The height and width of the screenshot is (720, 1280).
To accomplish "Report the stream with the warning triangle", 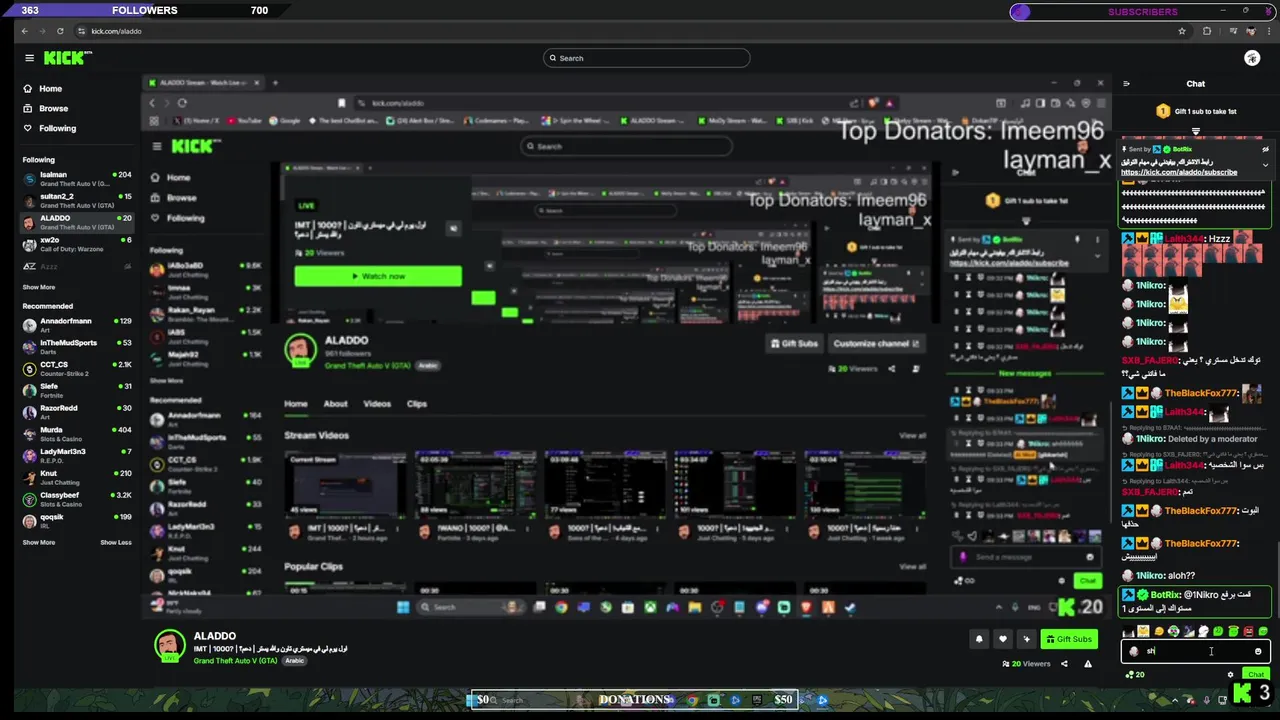I will click(1088, 664).
